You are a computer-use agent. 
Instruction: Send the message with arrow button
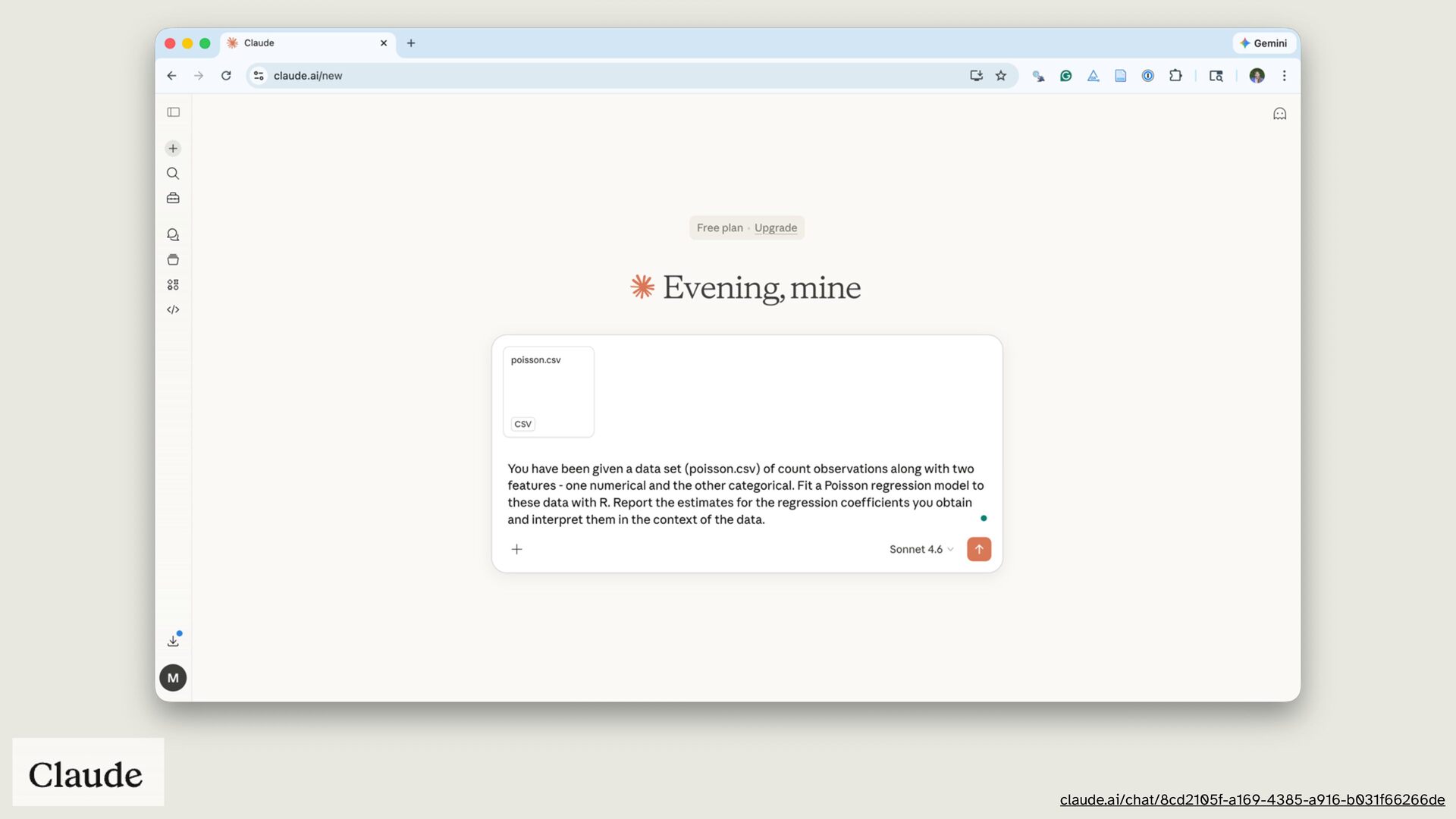[x=978, y=549]
